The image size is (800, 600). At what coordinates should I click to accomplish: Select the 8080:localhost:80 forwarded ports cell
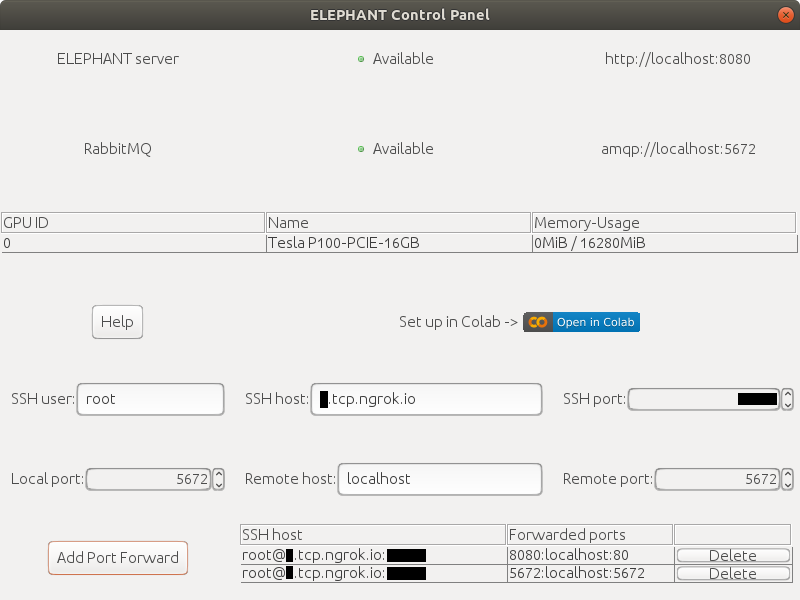590,555
